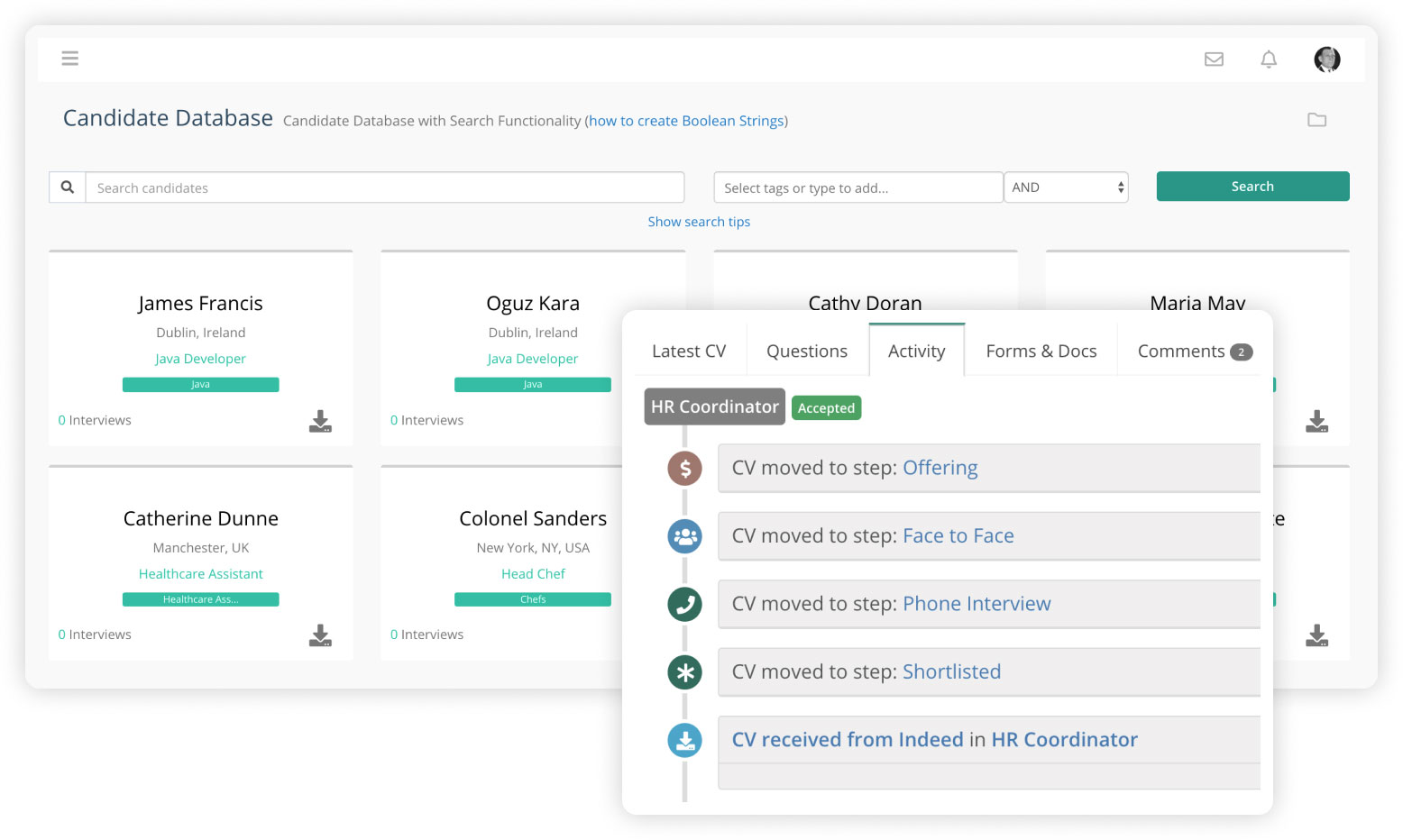Click the green Search button
This screenshot has width=1403, height=840.
[1252, 187]
